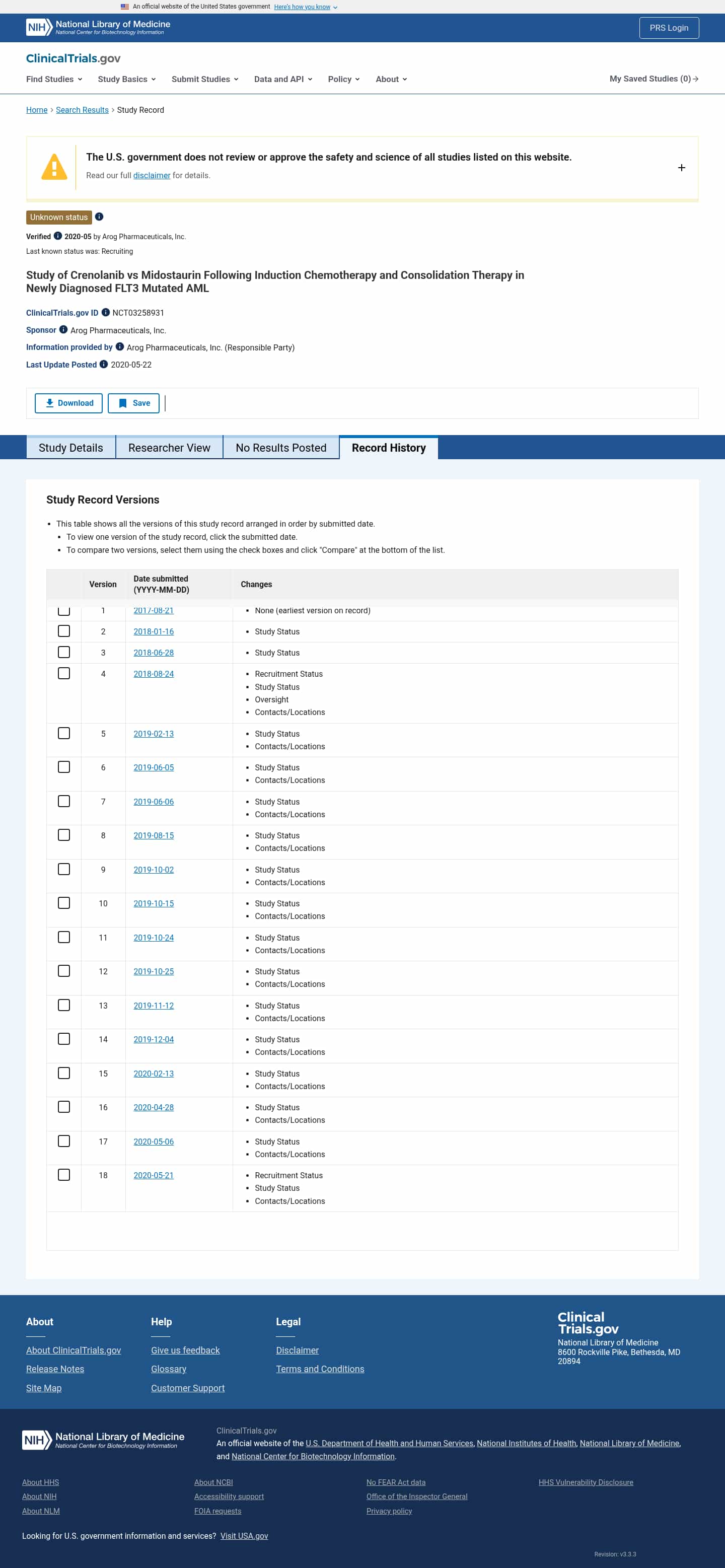Check the box for version 4
725x1568 pixels.
[64, 673]
